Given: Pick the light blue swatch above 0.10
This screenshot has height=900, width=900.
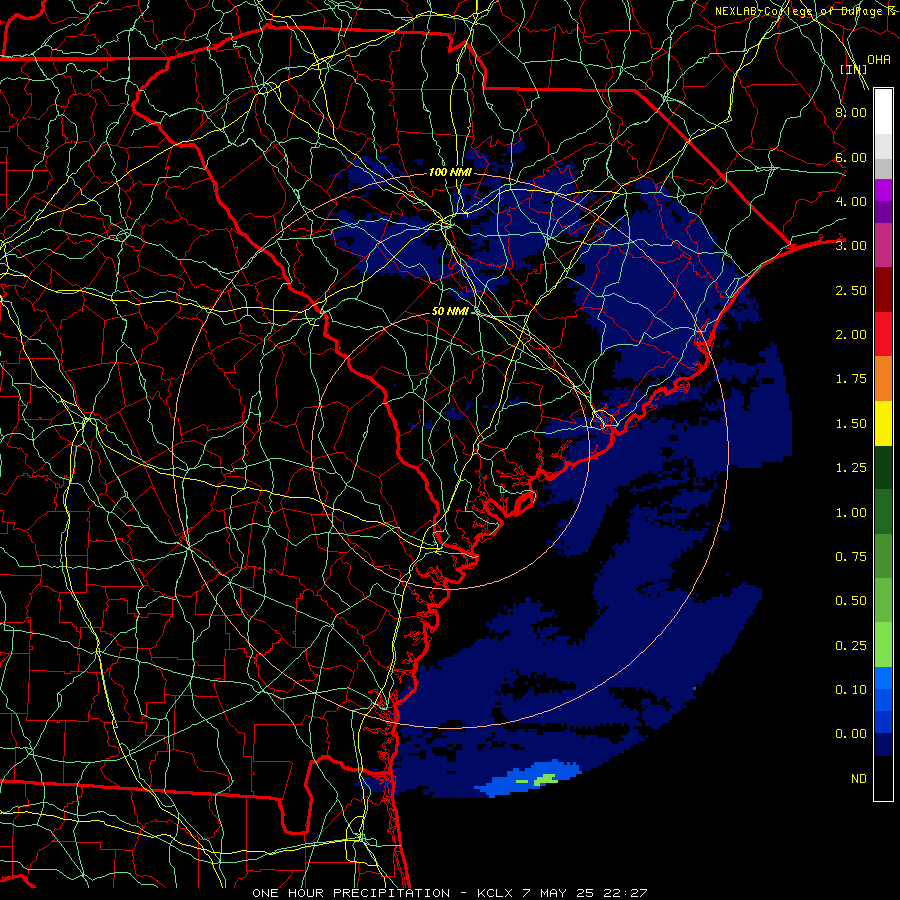Looking at the screenshot, I should 883,678.
